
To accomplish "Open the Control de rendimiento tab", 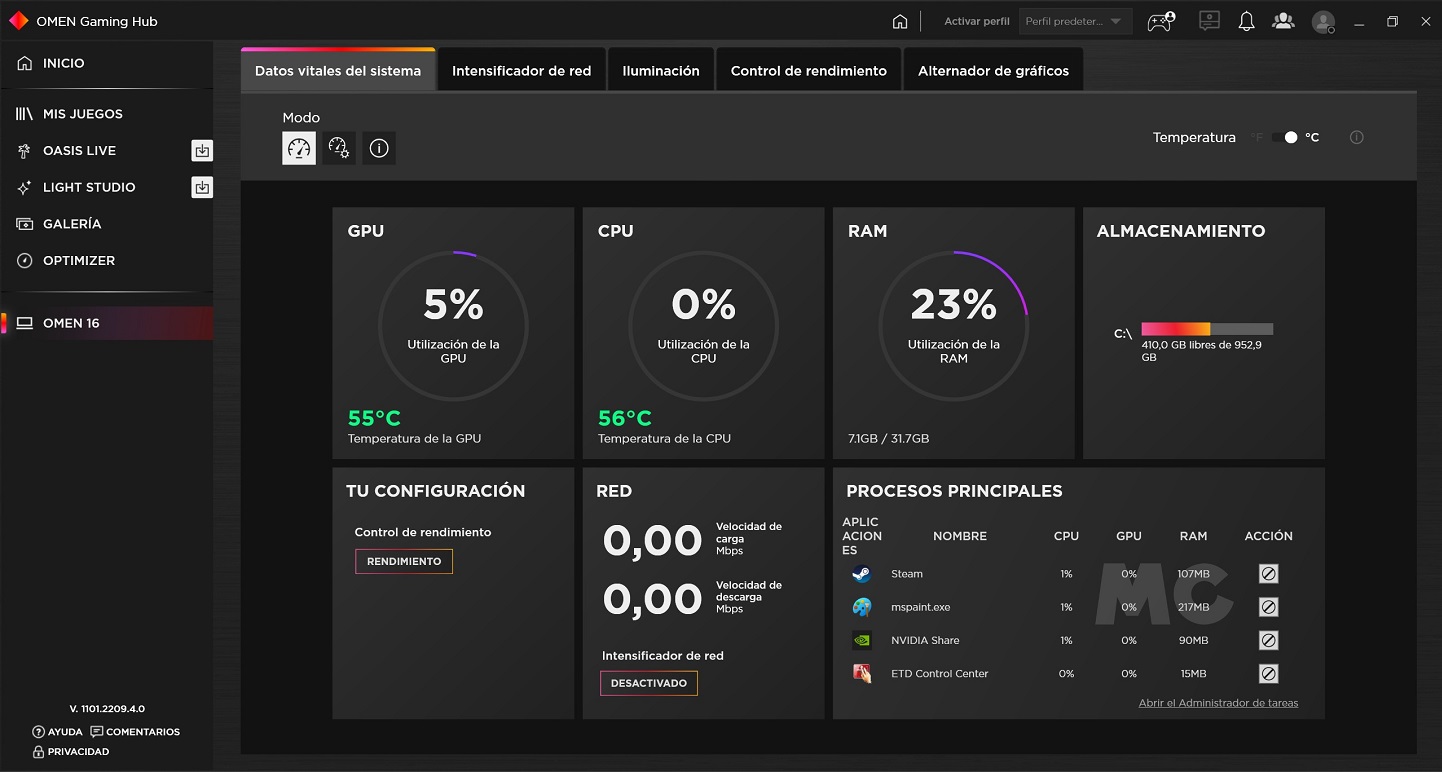I will 808,71.
